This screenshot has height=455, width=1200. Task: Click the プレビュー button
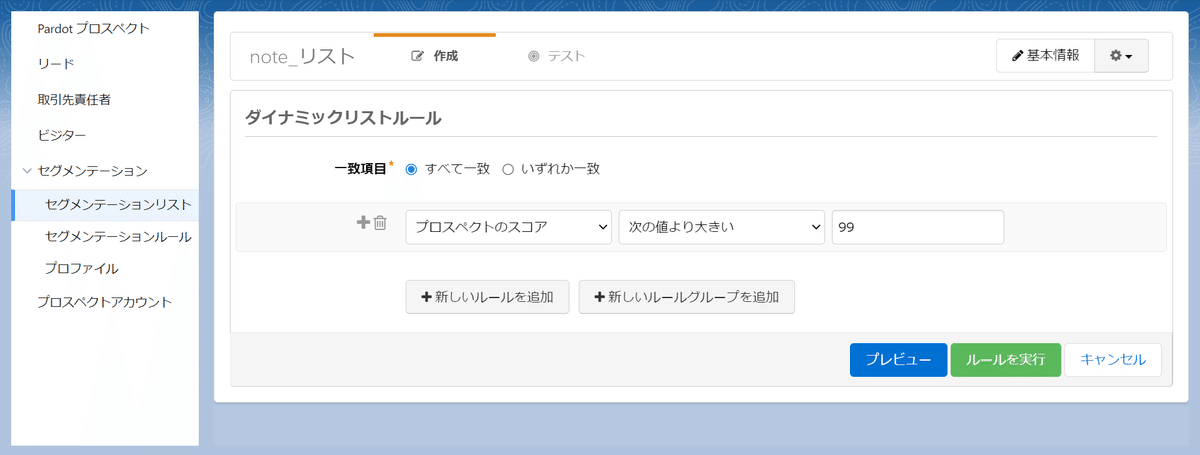coord(898,360)
